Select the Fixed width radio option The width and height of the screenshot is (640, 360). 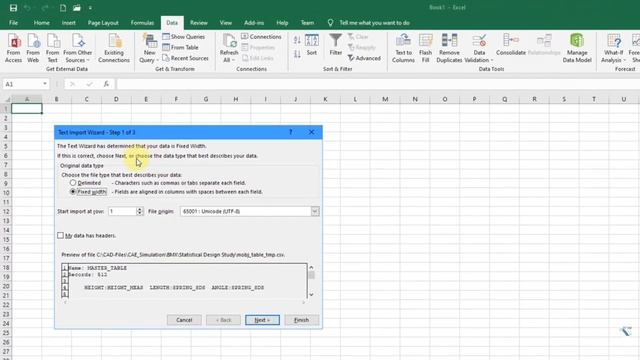[73, 192]
